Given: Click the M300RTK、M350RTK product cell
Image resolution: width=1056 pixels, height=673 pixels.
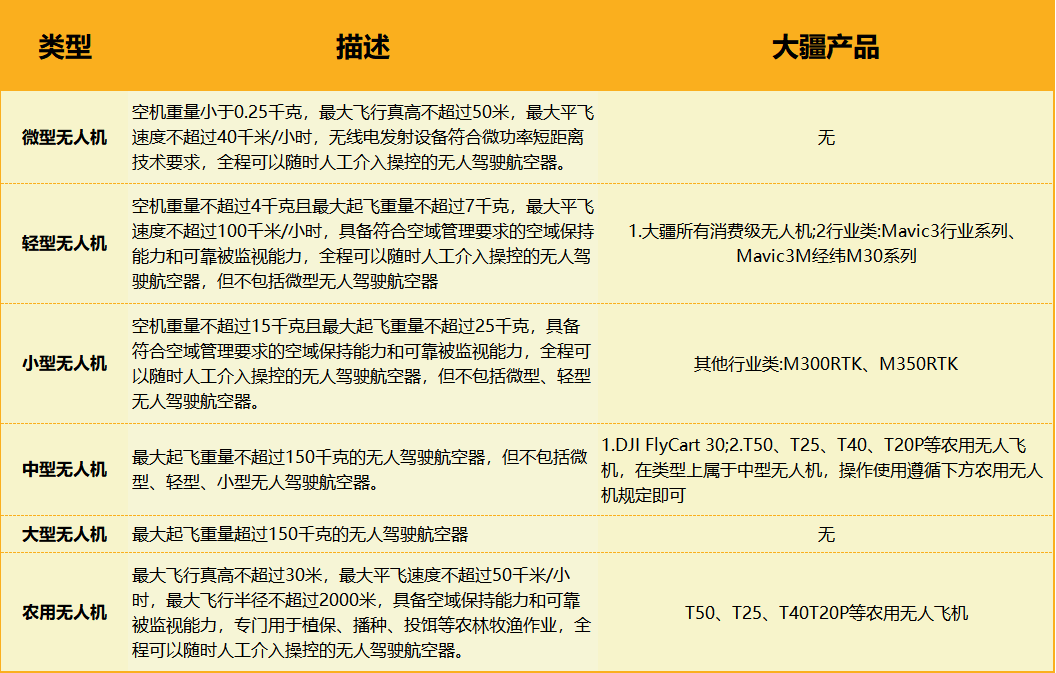Looking at the screenshot, I should click(825, 363).
